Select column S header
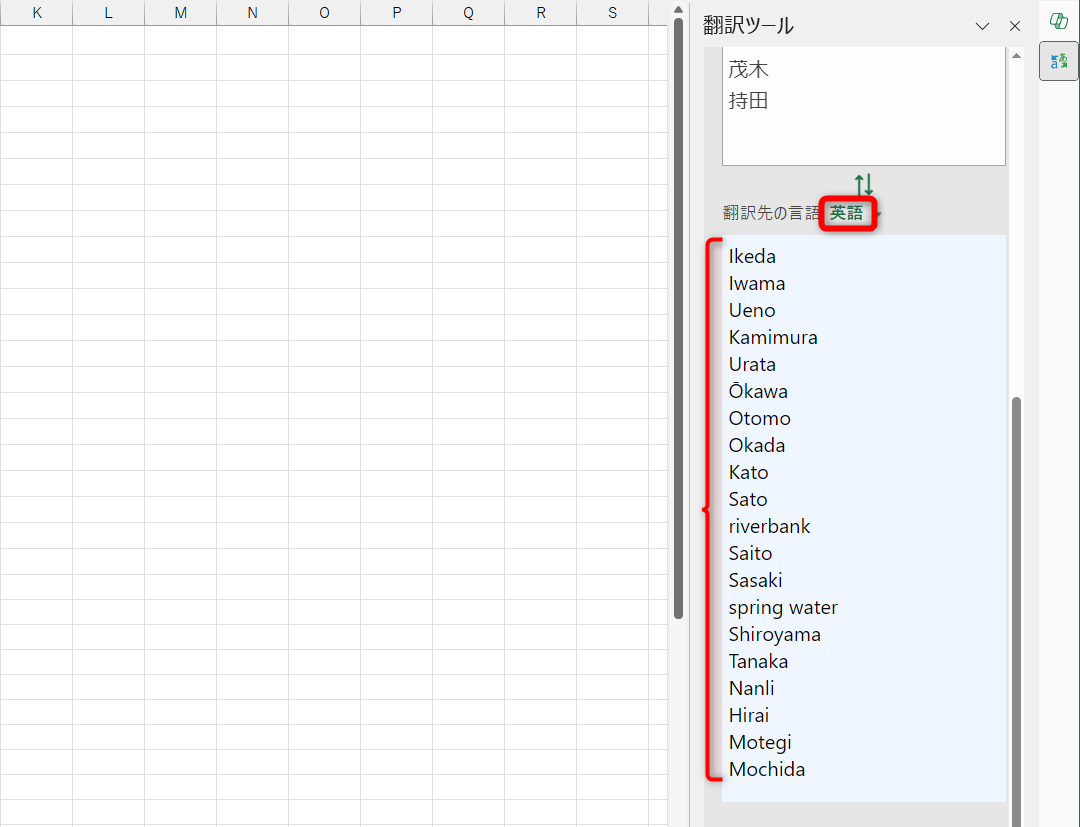1080x827 pixels. tap(612, 12)
